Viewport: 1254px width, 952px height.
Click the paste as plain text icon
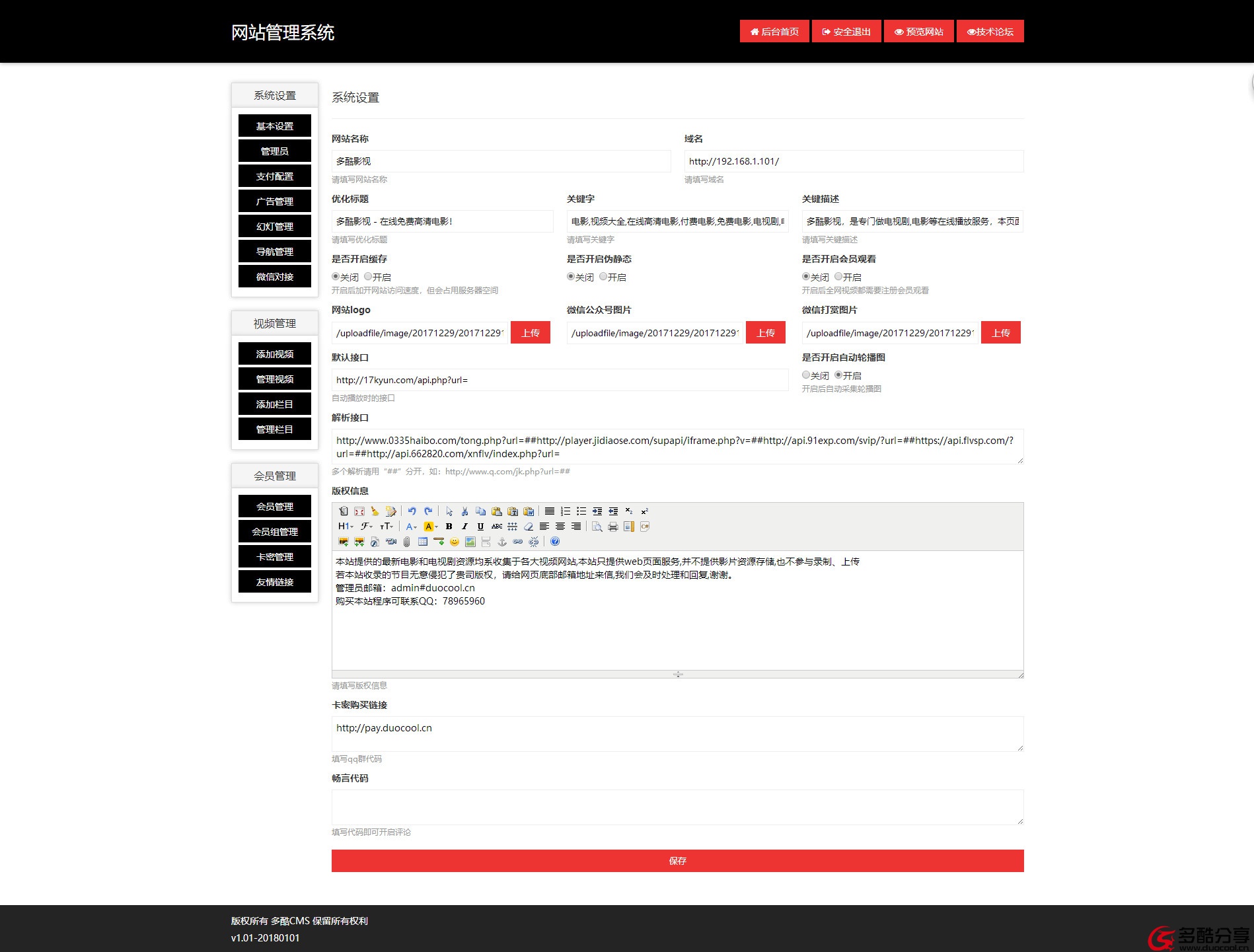(512, 511)
